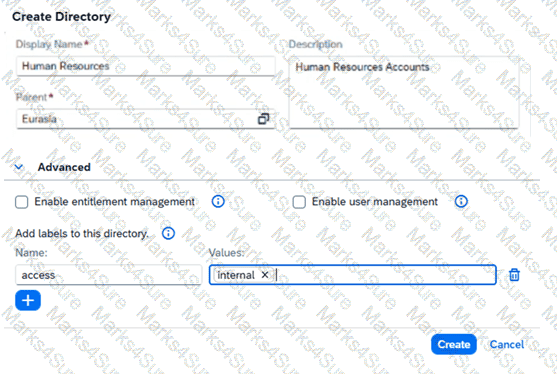Show info for entitlement management

[x=218, y=201]
